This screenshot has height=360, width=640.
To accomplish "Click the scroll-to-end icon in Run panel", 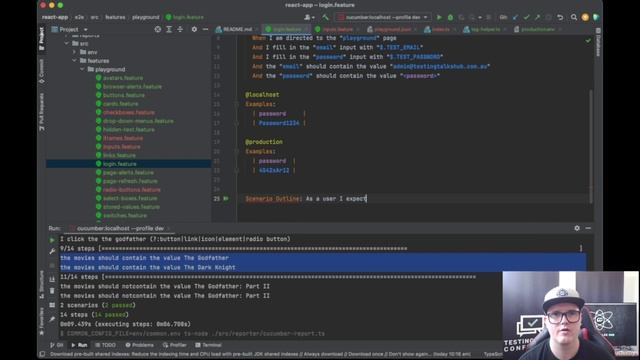I will [52, 279].
